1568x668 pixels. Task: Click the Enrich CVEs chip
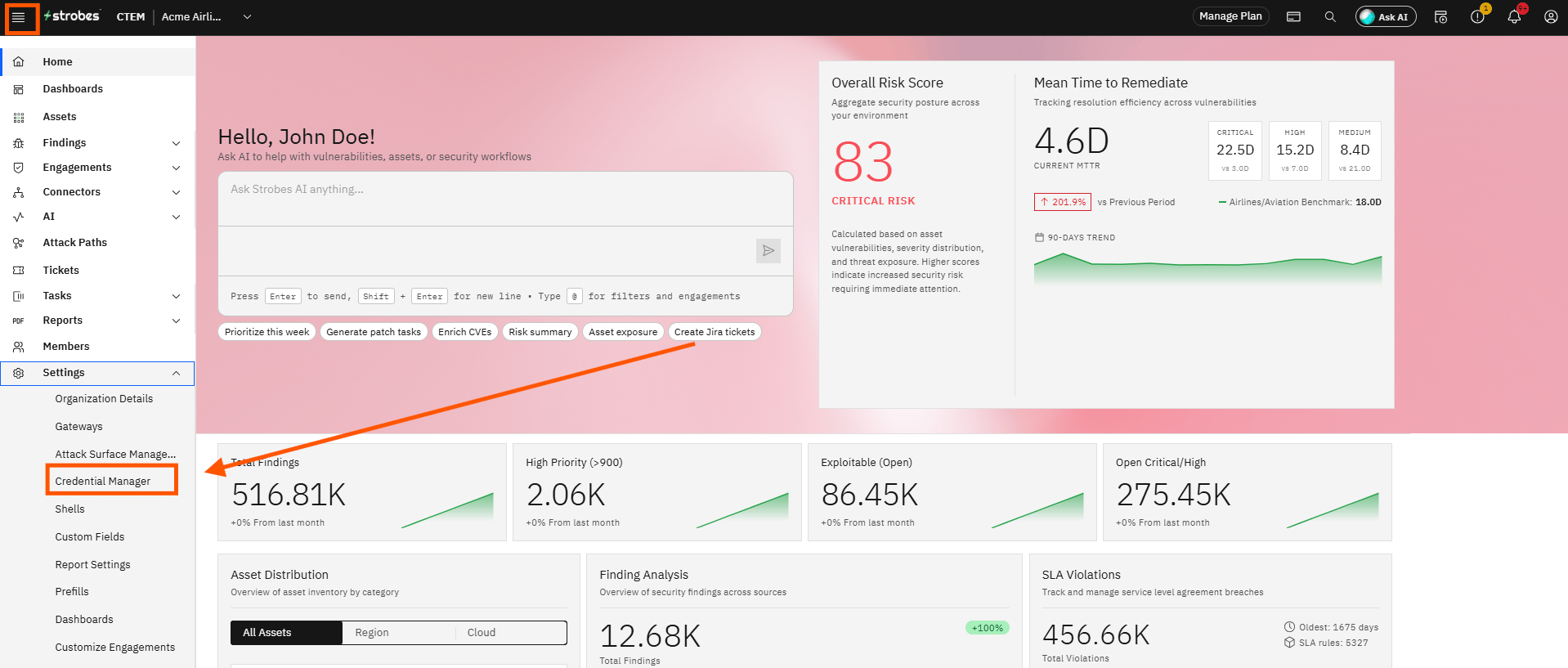[x=465, y=332]
